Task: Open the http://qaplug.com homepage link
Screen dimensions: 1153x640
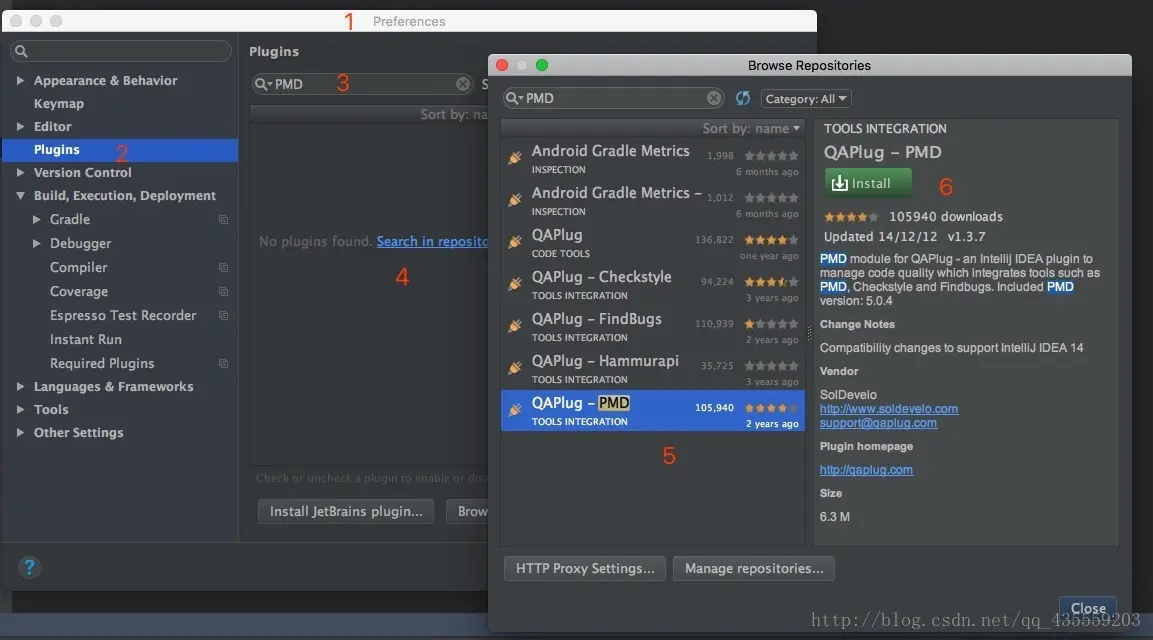Action: coord(866,469)
